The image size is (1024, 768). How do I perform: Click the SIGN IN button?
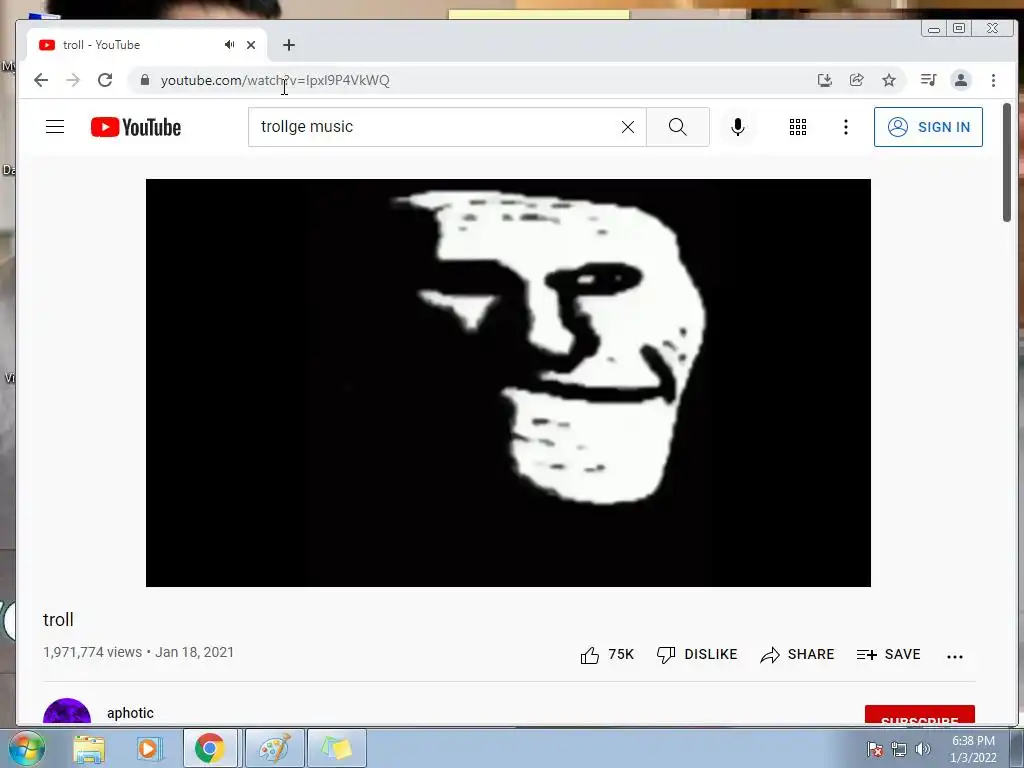tap(928, 127)
